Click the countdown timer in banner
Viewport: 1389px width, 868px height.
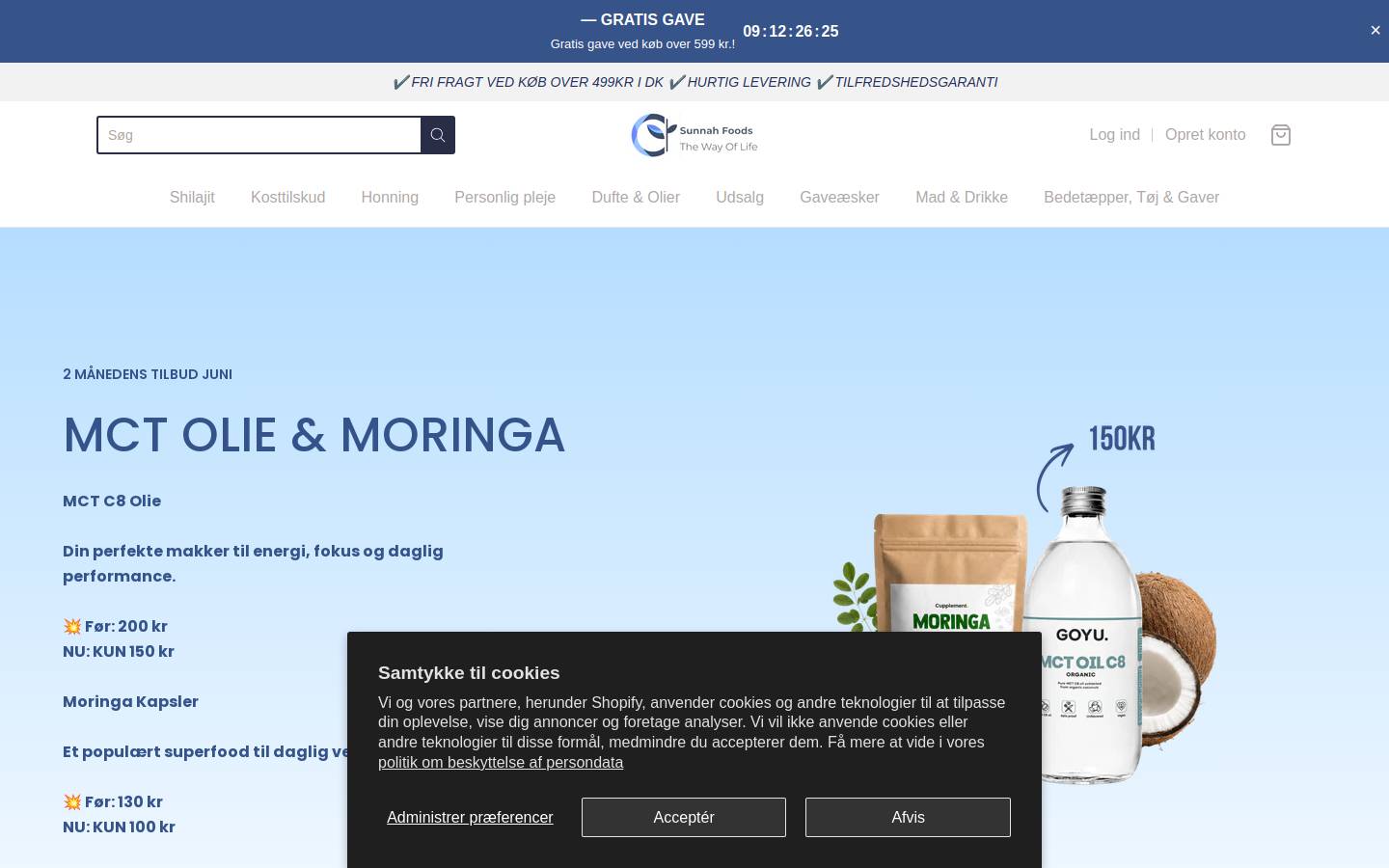pos(791,32)
